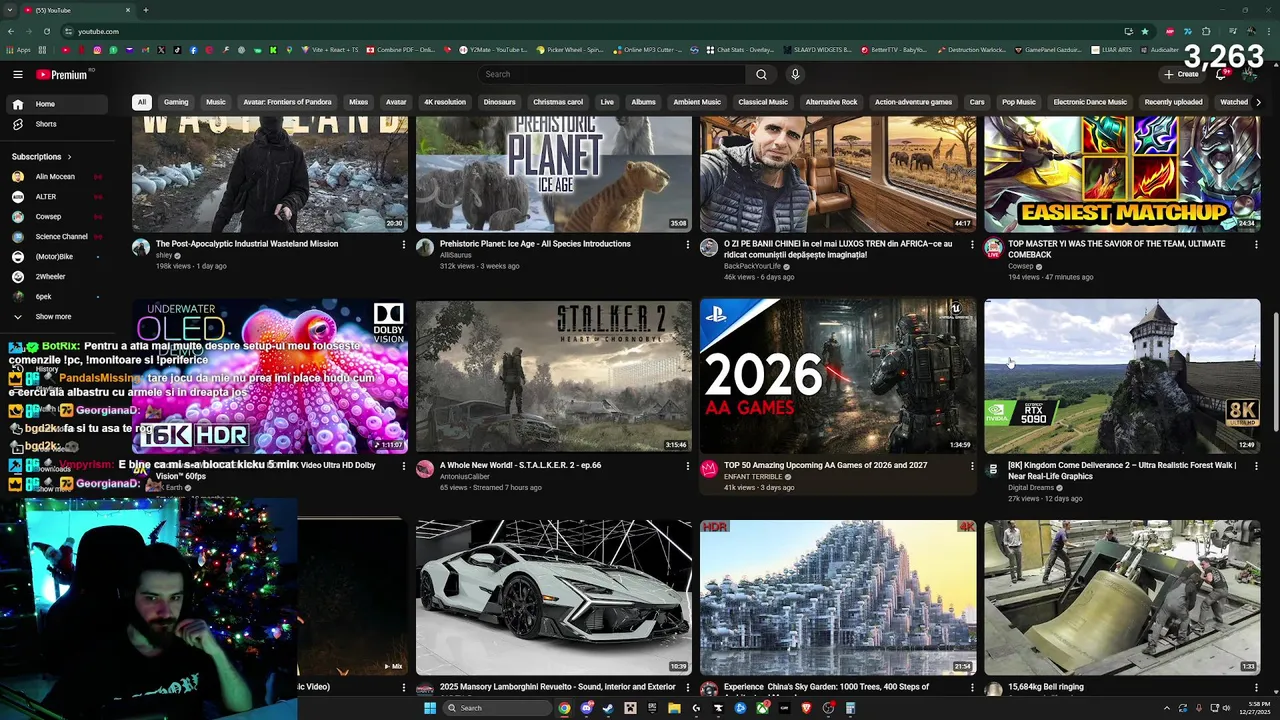Click into the YouTube search field

[x=612, y=74]
